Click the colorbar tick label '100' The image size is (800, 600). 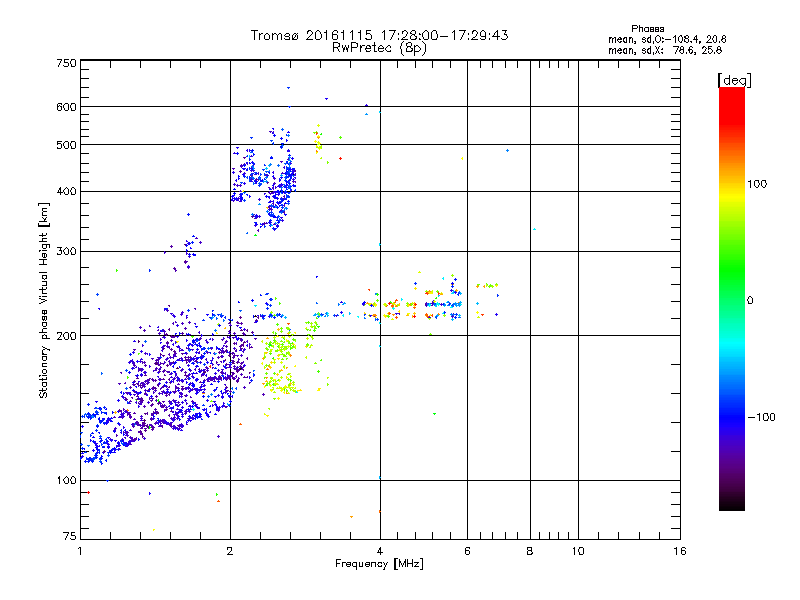(757, 184)
